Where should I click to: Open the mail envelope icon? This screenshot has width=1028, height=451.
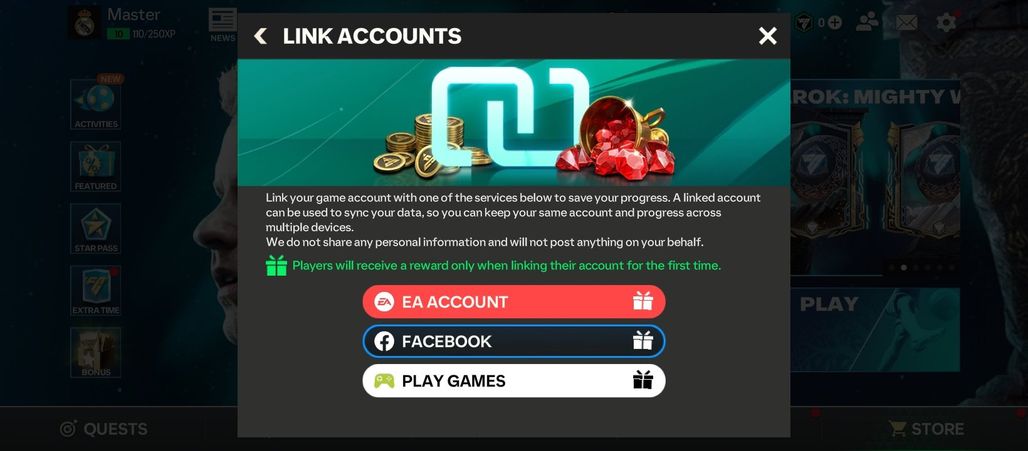tap(907, 22)
